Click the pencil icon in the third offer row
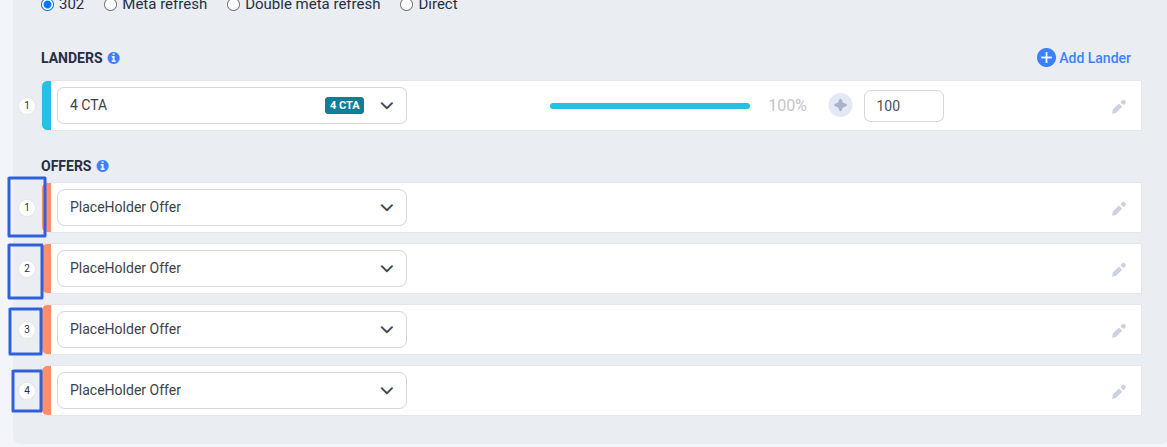 pyautogui.click(x=1119, y=330)
